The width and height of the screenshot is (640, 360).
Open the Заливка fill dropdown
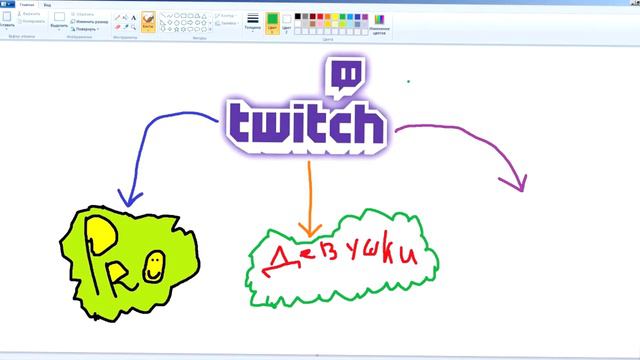click(x=227, y=23)
